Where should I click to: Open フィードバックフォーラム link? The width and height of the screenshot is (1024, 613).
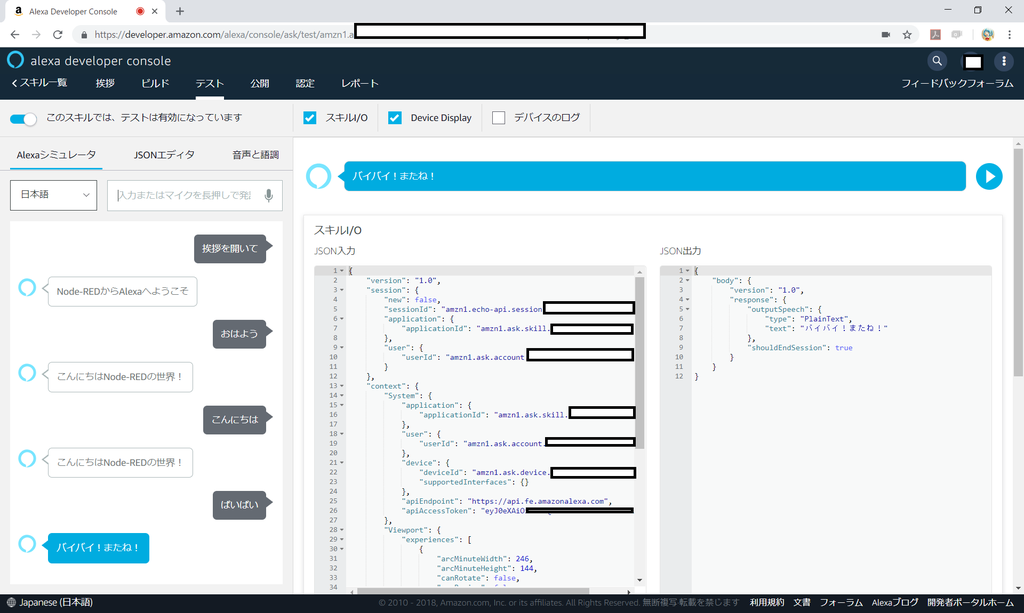pos(957,83)
